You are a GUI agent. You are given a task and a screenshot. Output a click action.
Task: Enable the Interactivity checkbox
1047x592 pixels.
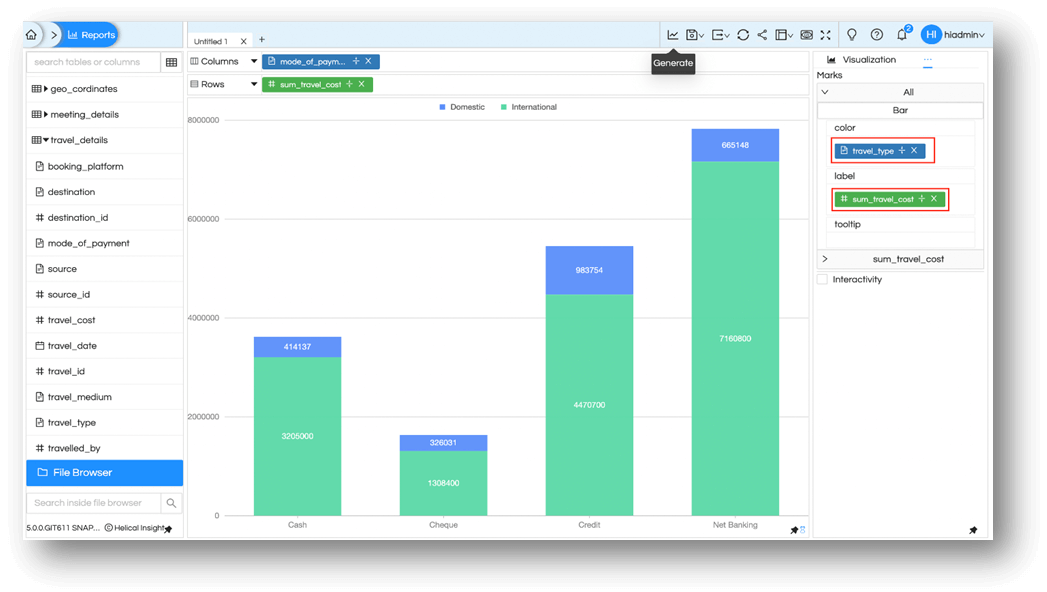click(822, 279)
